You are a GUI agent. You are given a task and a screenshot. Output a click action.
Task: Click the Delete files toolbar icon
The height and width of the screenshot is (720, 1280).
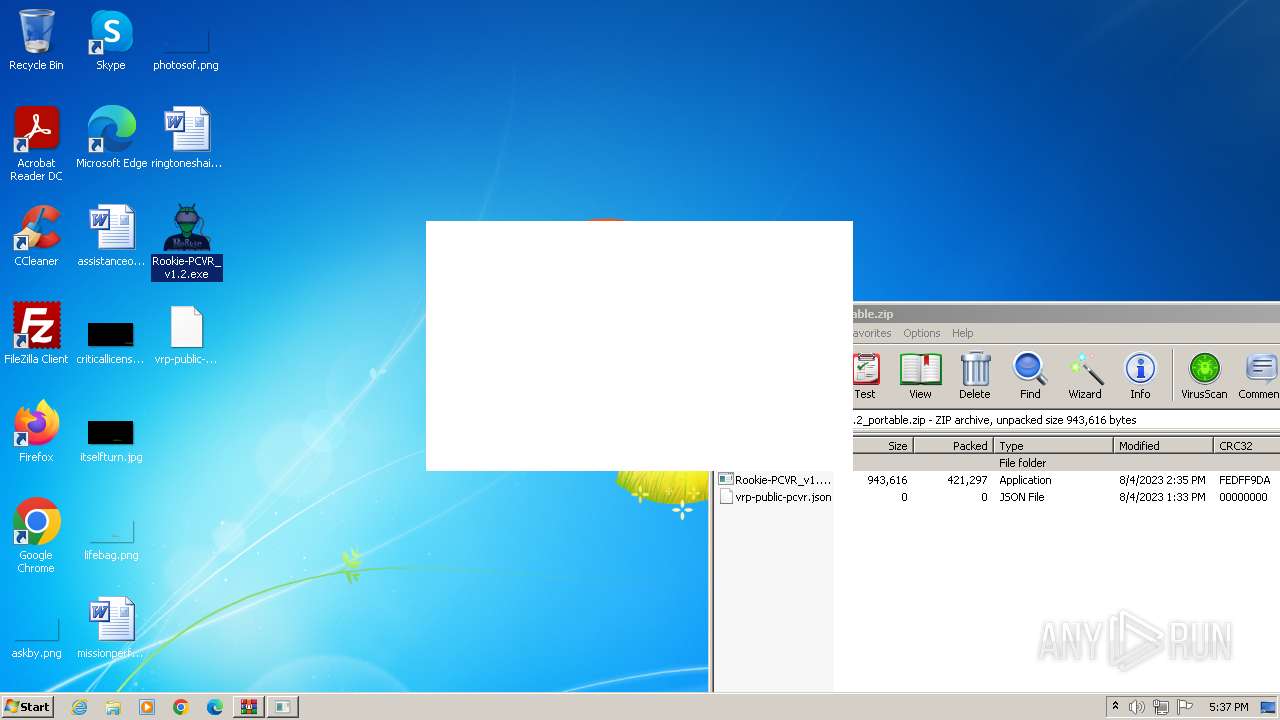(974, 376)
